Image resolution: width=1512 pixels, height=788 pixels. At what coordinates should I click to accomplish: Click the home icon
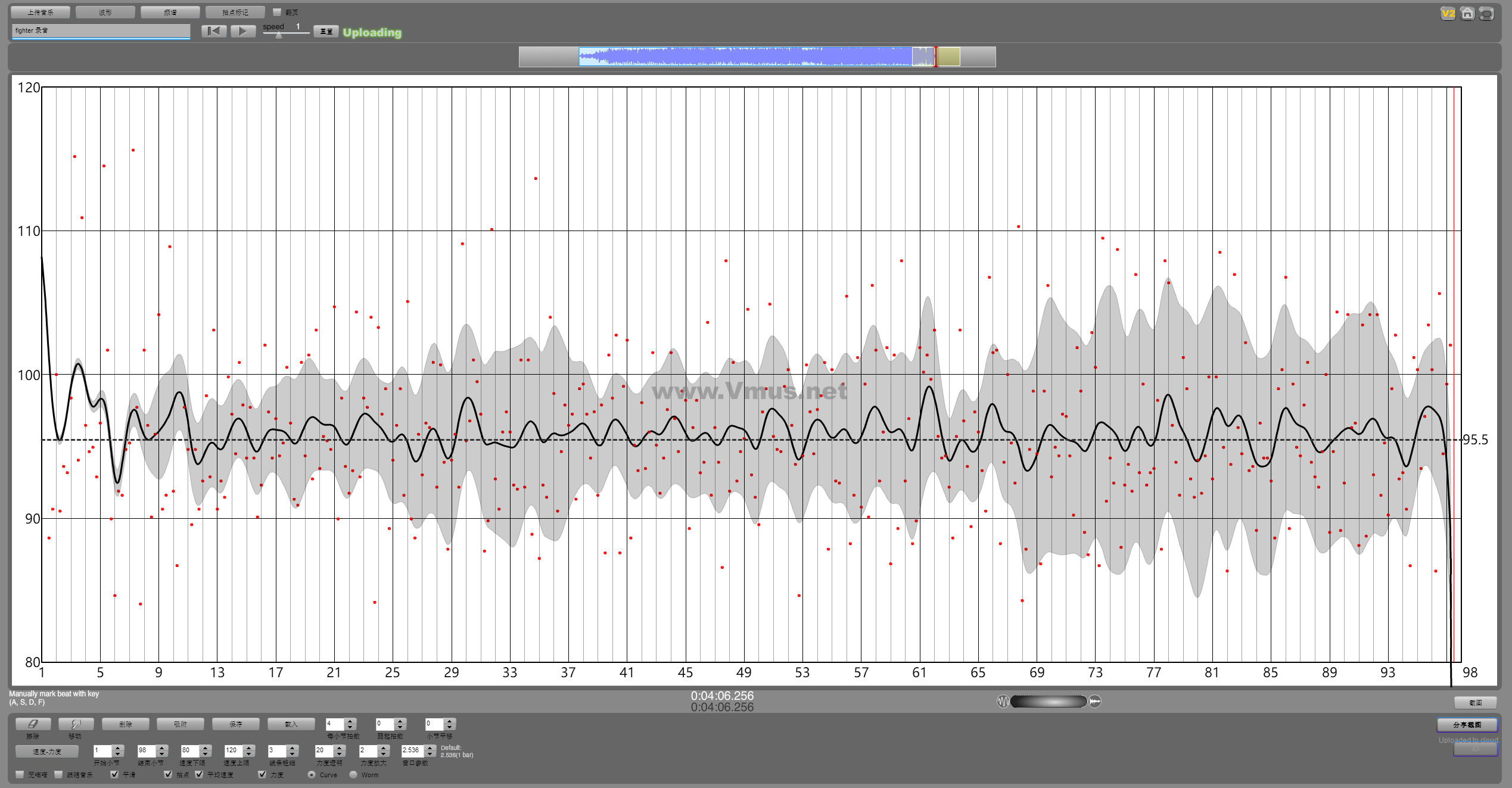(1467, 13)
